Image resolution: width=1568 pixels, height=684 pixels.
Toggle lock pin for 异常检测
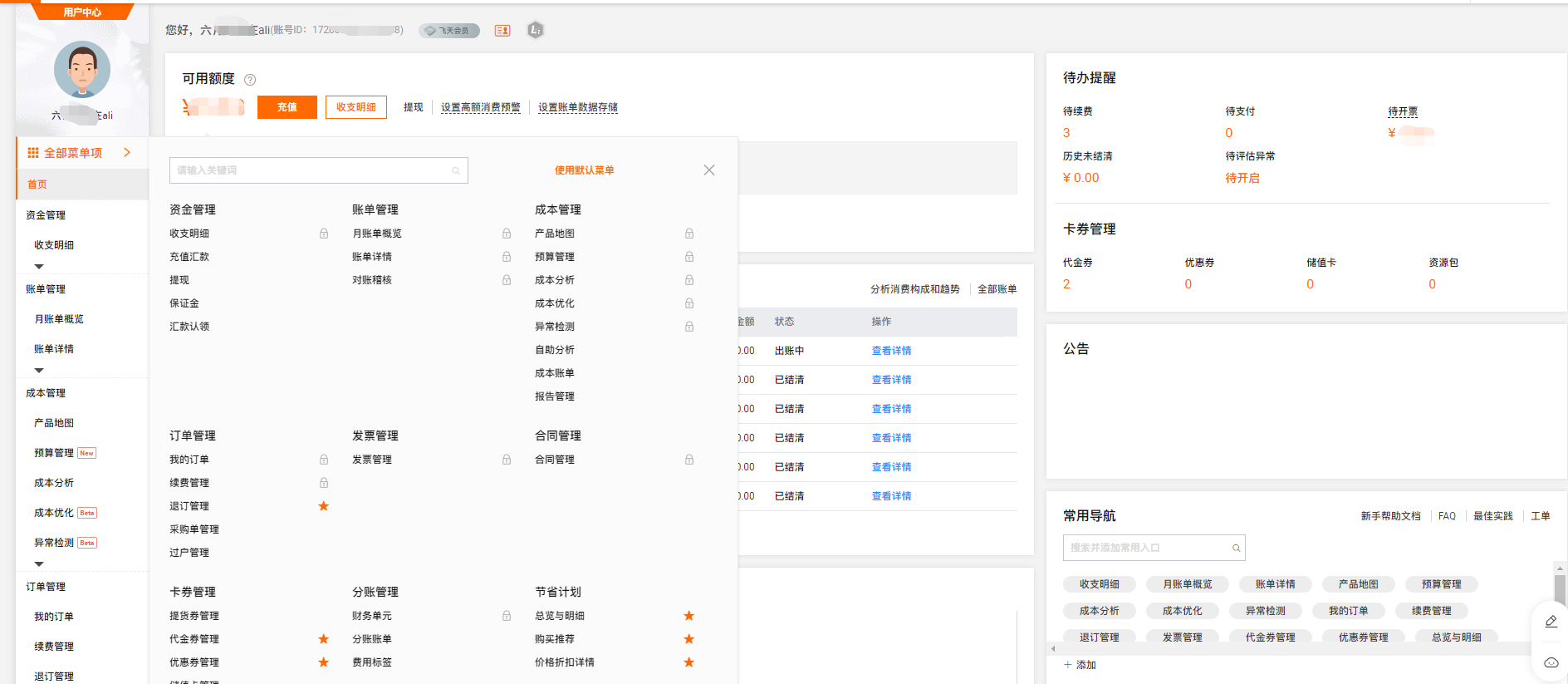pyautogui.click(x=689, y=327)
